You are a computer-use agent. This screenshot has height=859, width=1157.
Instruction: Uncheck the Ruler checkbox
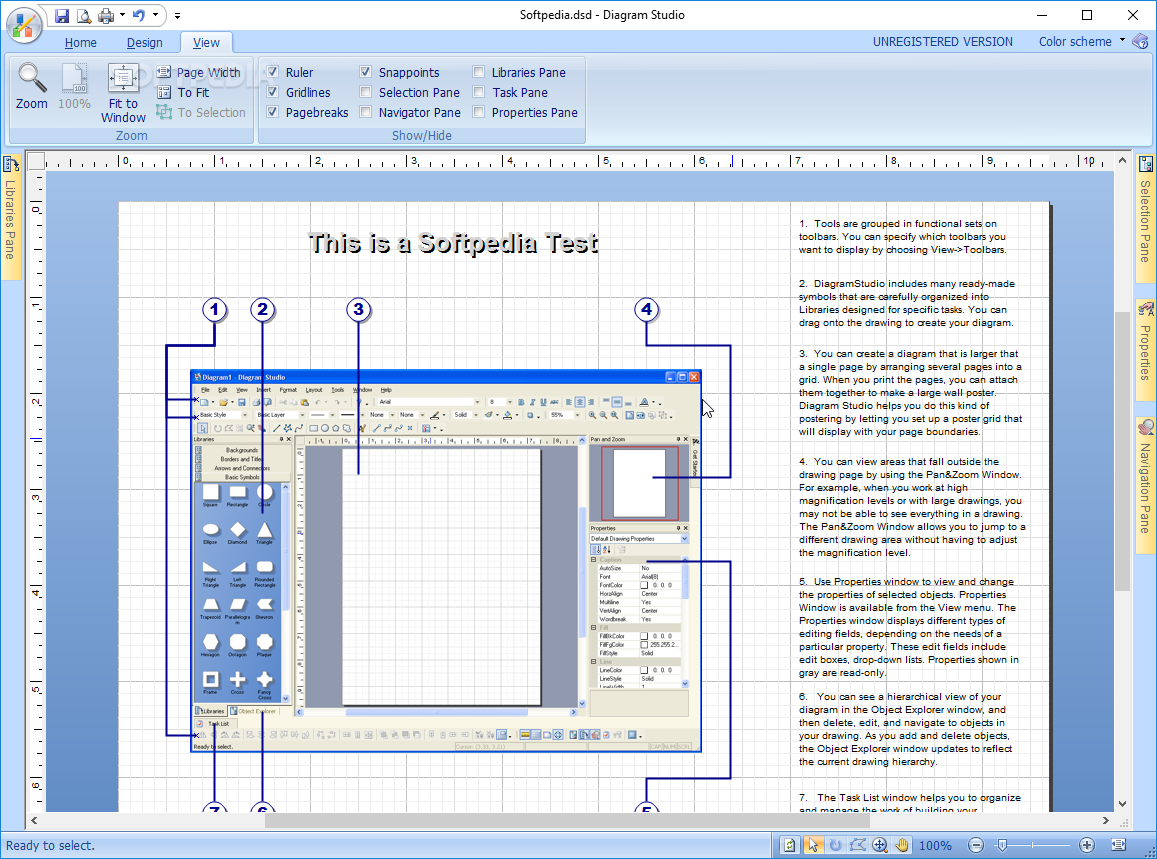(x=273, y=72)
